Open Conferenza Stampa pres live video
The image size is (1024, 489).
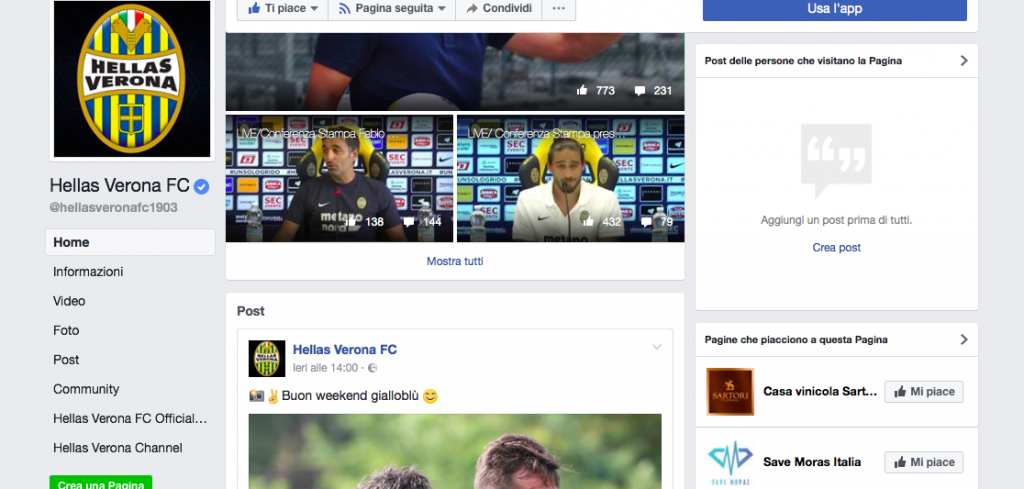[571, 178]
